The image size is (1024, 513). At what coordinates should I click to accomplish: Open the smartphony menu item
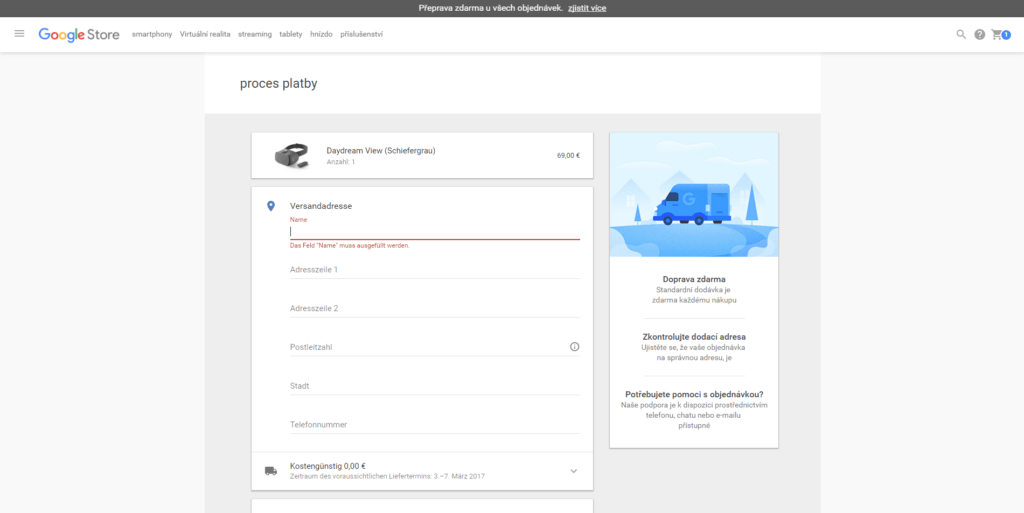[152, 34]
